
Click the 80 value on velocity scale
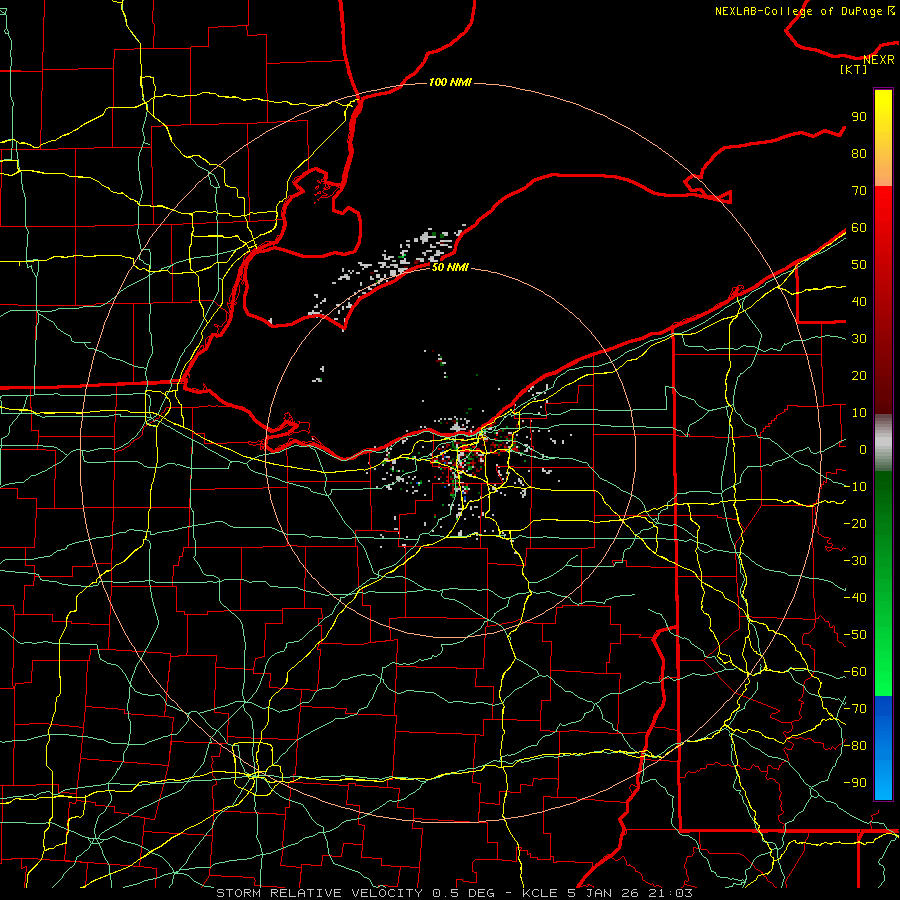859,154
